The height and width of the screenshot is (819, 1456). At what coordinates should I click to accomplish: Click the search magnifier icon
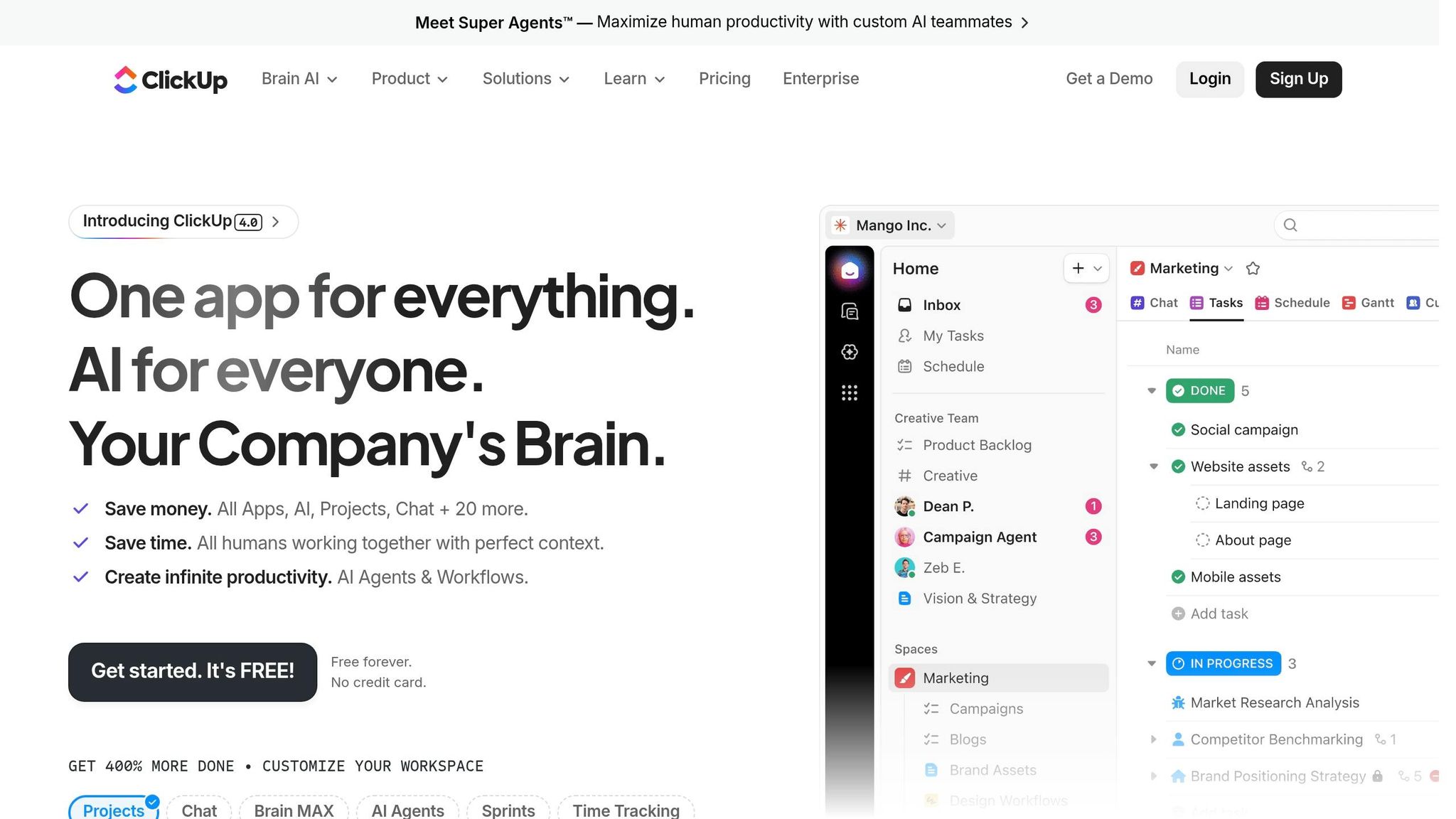tap(1290, 225)
